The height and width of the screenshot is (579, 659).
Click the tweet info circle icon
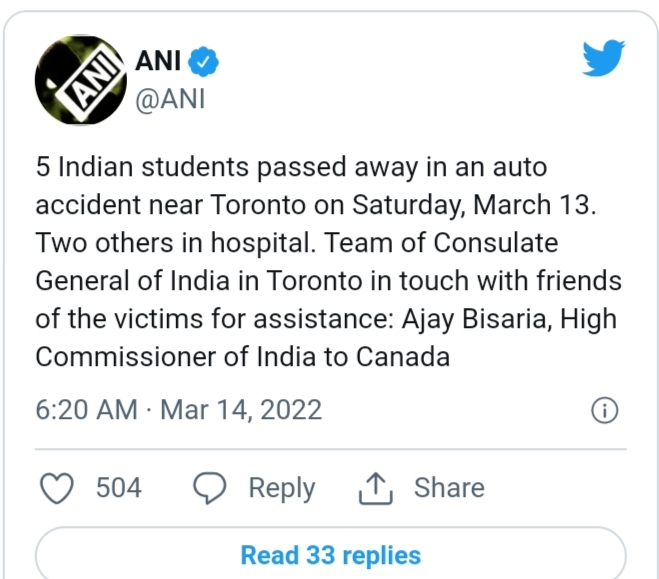point(604,410)
